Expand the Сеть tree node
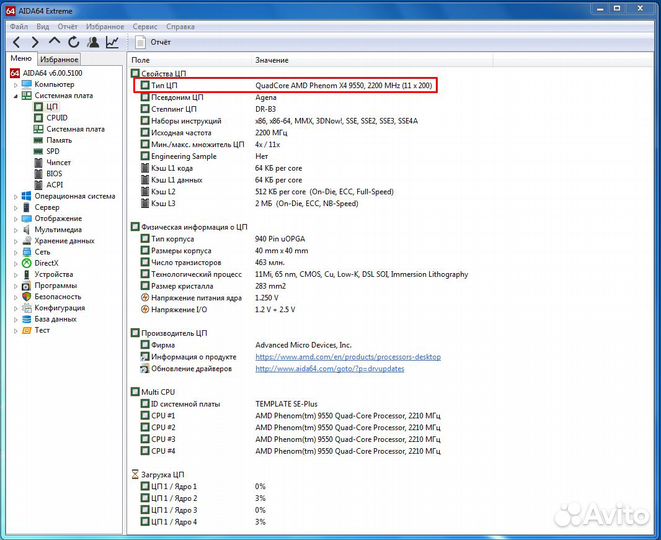Screen dimensions: 661x540 pos(16,253)
